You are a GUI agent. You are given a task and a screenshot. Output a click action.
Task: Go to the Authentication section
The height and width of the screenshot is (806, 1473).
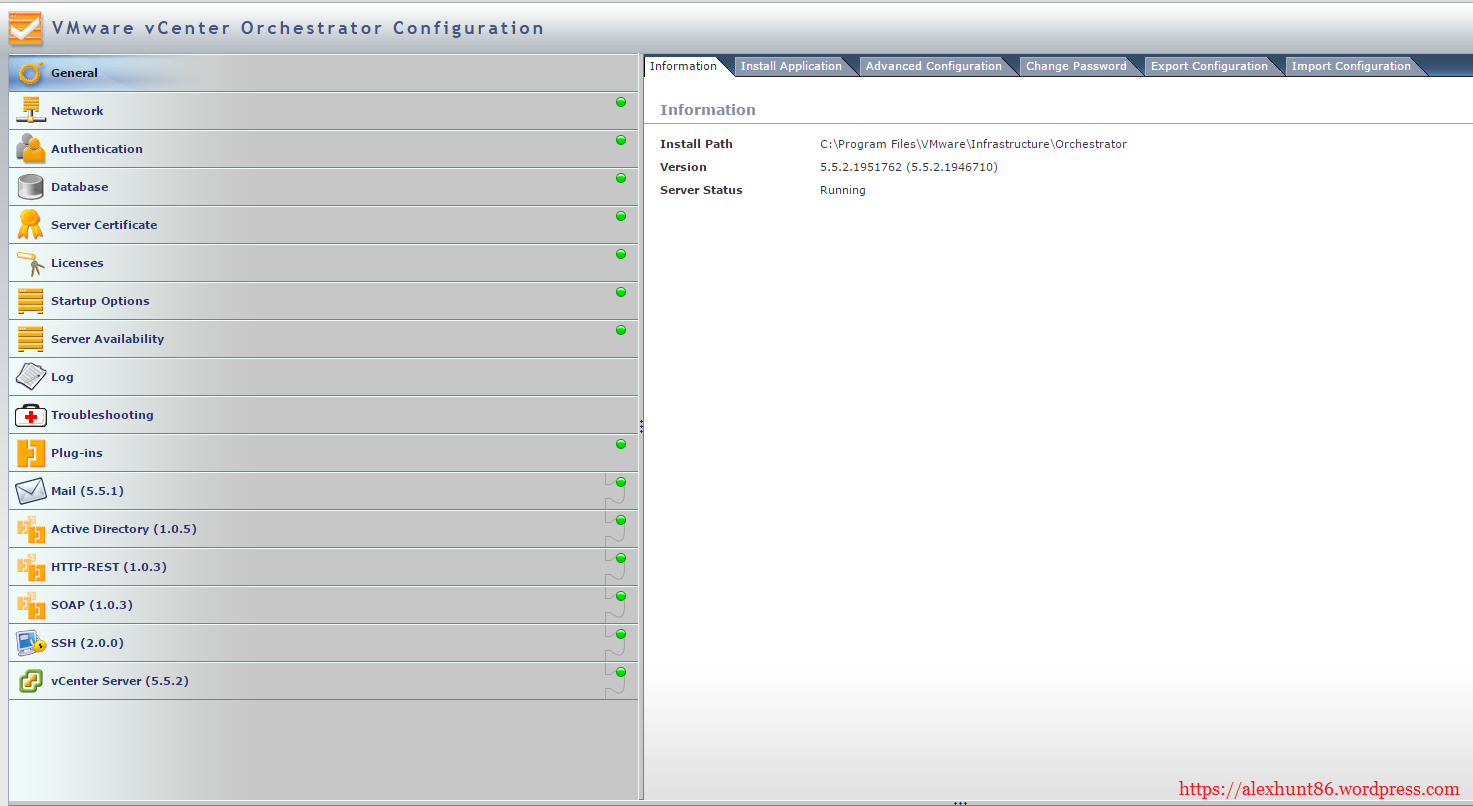click(x=323, y=149)
